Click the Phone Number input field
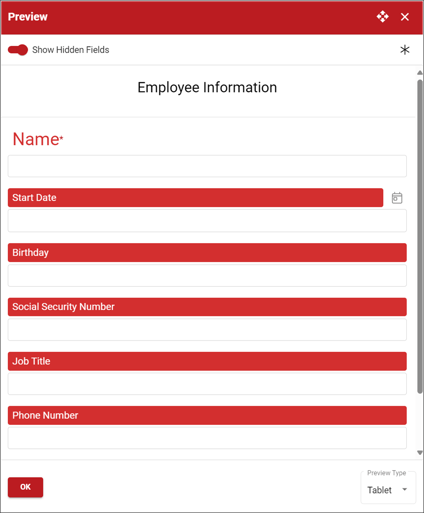This screenshot has width=424, height=513. click(x=207, y=438)
